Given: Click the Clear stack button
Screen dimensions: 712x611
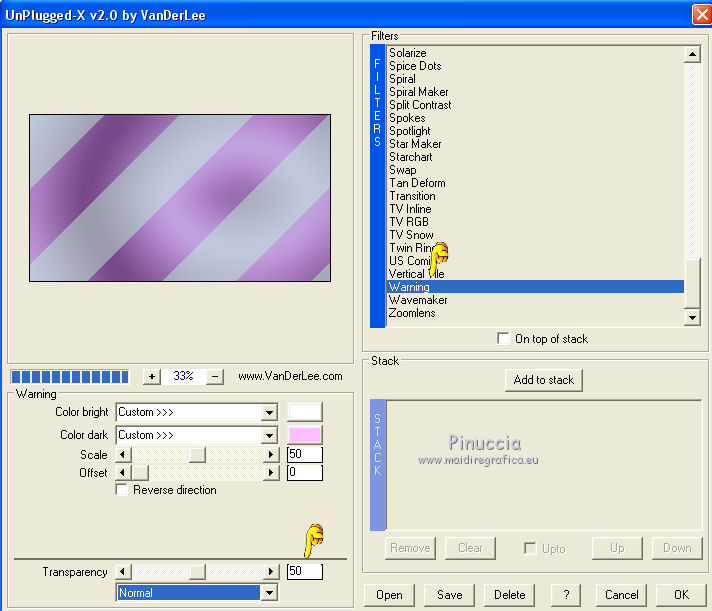Looking at the screenshot, I should click(x=470, y=548).
